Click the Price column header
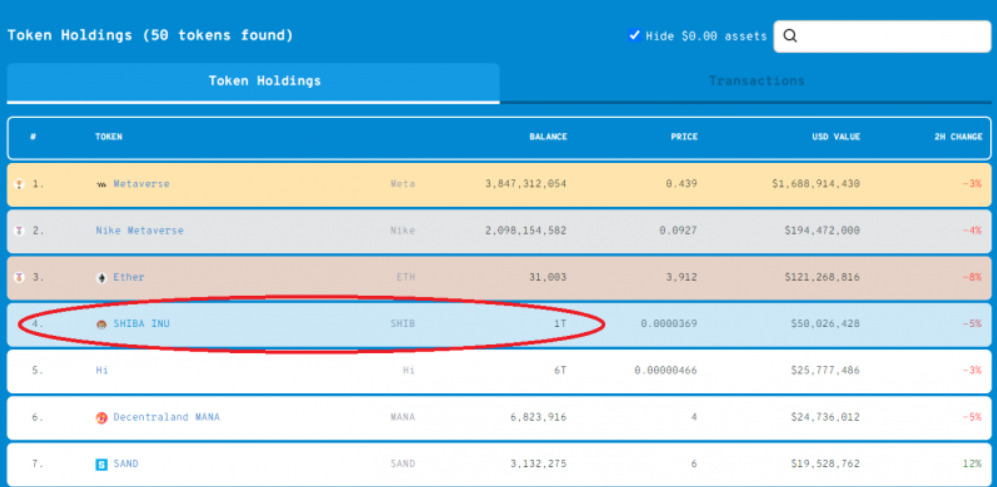Screen dimensions: 997x487 tap(684, 137)
